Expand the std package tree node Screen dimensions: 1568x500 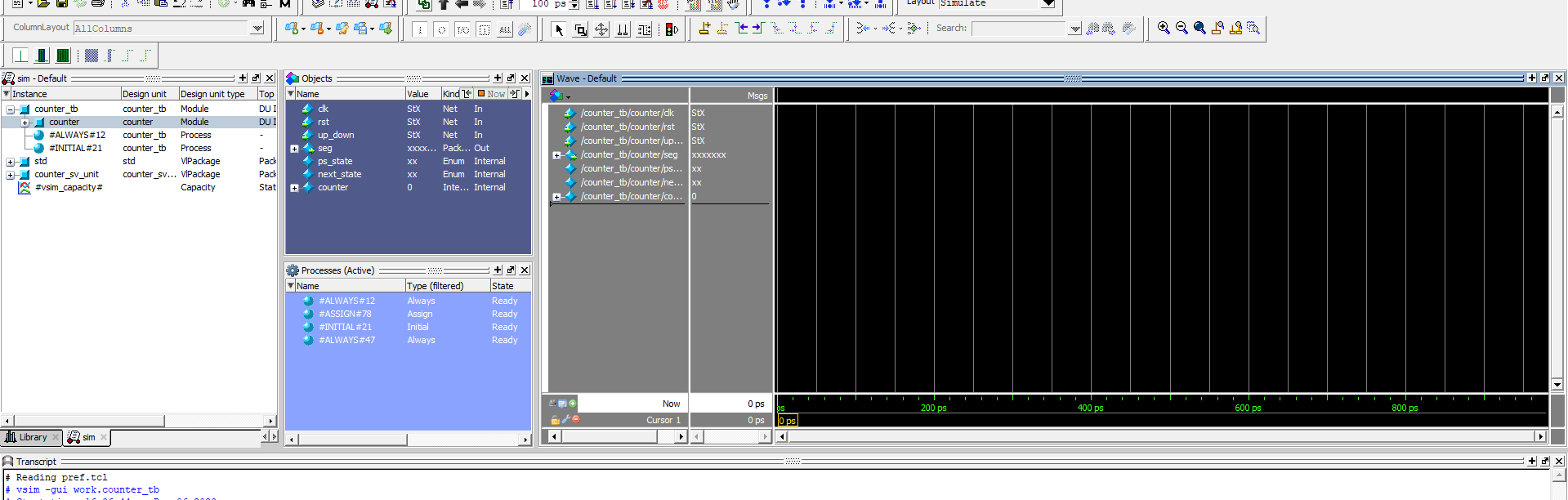[11, 162]
